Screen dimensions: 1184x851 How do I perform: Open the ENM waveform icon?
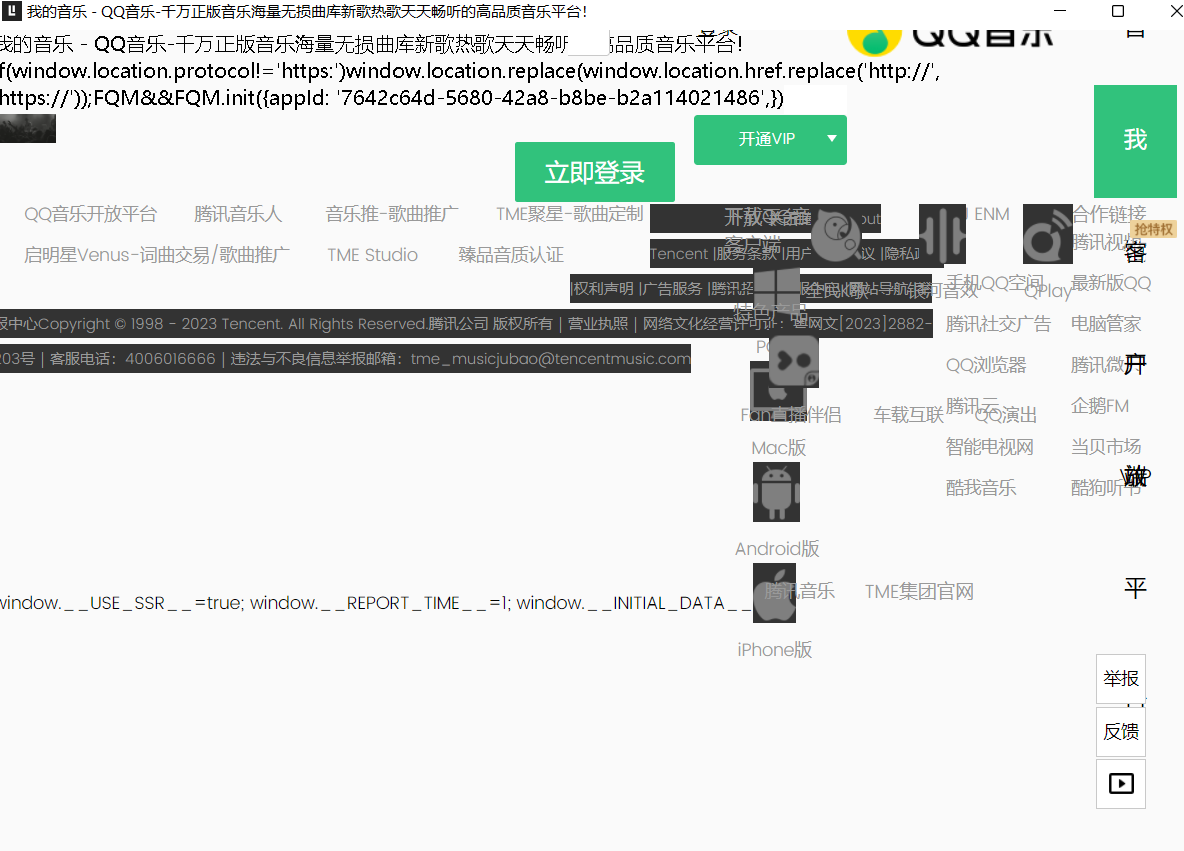point(942,234)
